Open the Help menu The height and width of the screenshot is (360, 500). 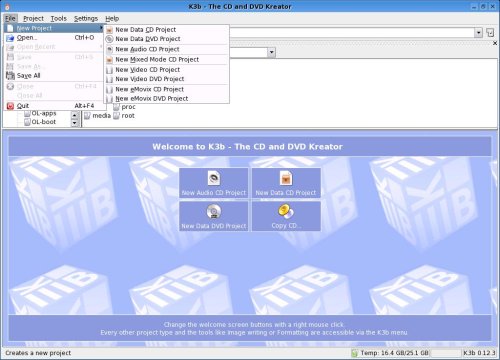(112, 18)
